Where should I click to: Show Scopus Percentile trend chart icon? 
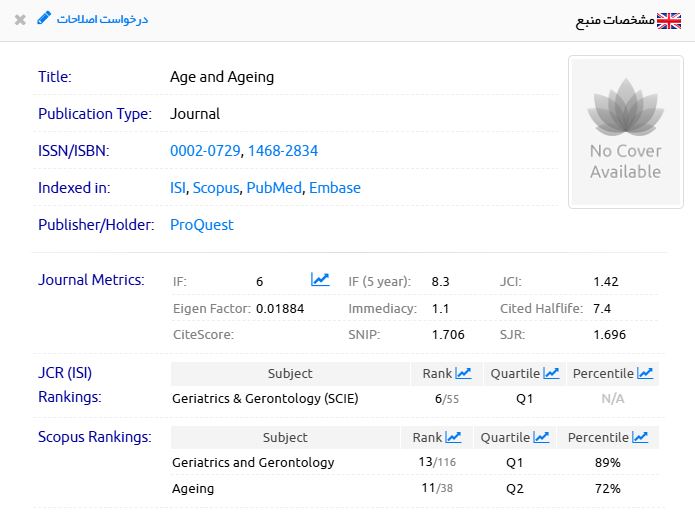(x=640, y=437)
